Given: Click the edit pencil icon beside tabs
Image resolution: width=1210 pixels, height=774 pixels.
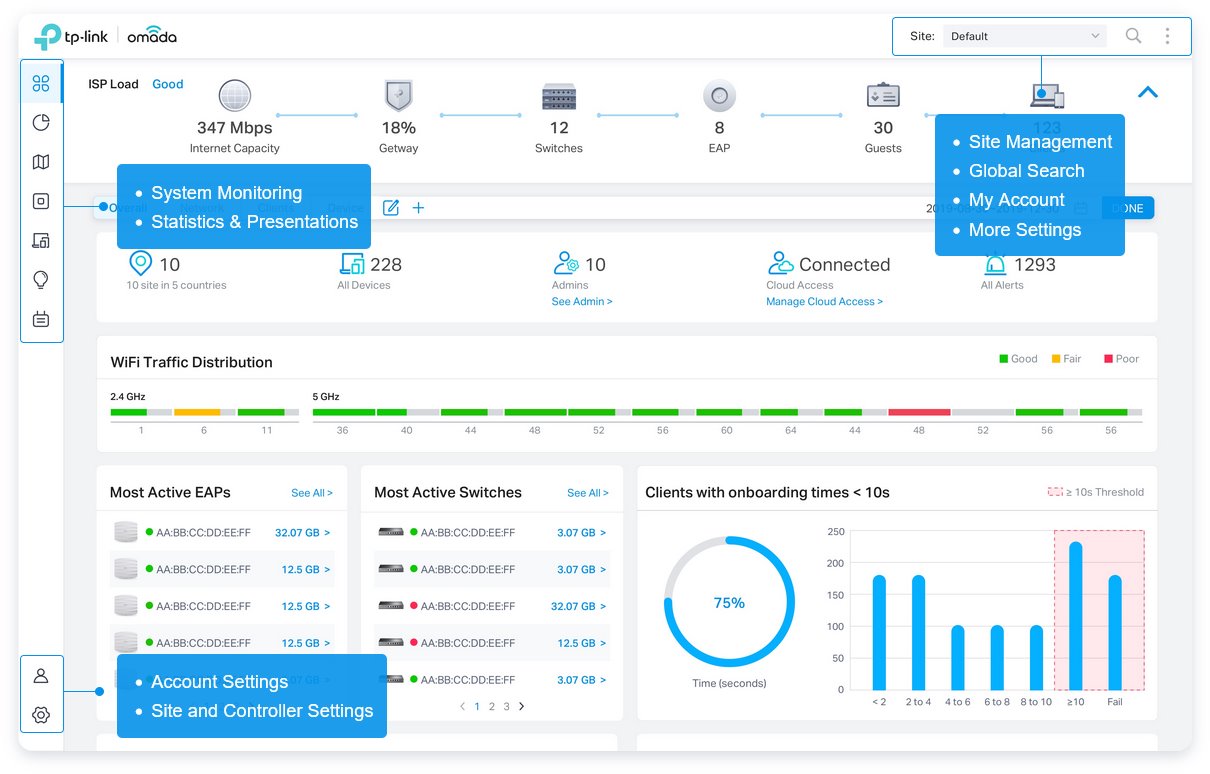Looking at the screenshot, I should [x=391, y=208].
